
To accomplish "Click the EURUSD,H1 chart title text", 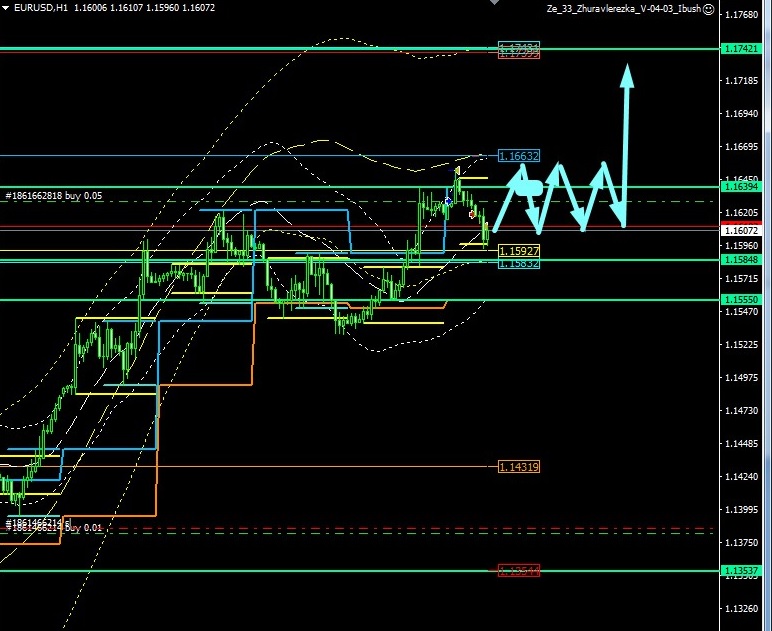I will pos(34,9).
